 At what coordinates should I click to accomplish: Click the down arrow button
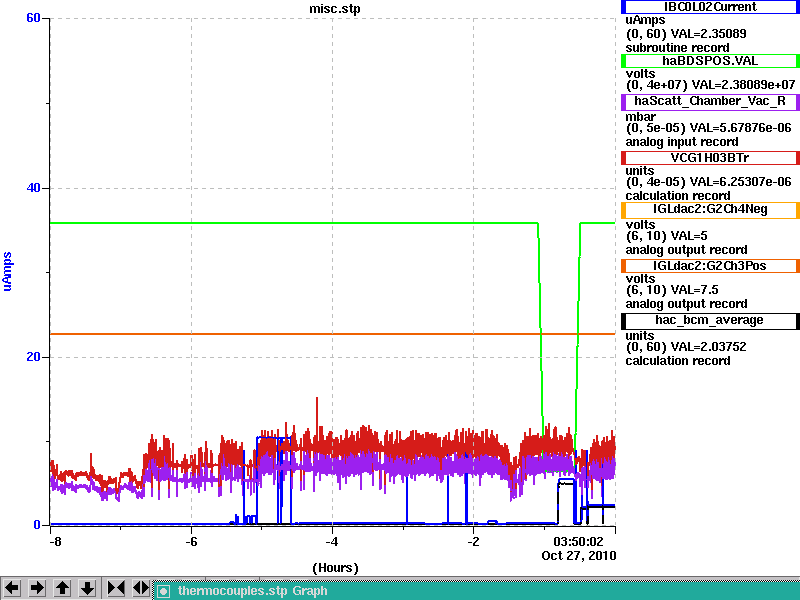pyautogui.click(x=87, y=588)
